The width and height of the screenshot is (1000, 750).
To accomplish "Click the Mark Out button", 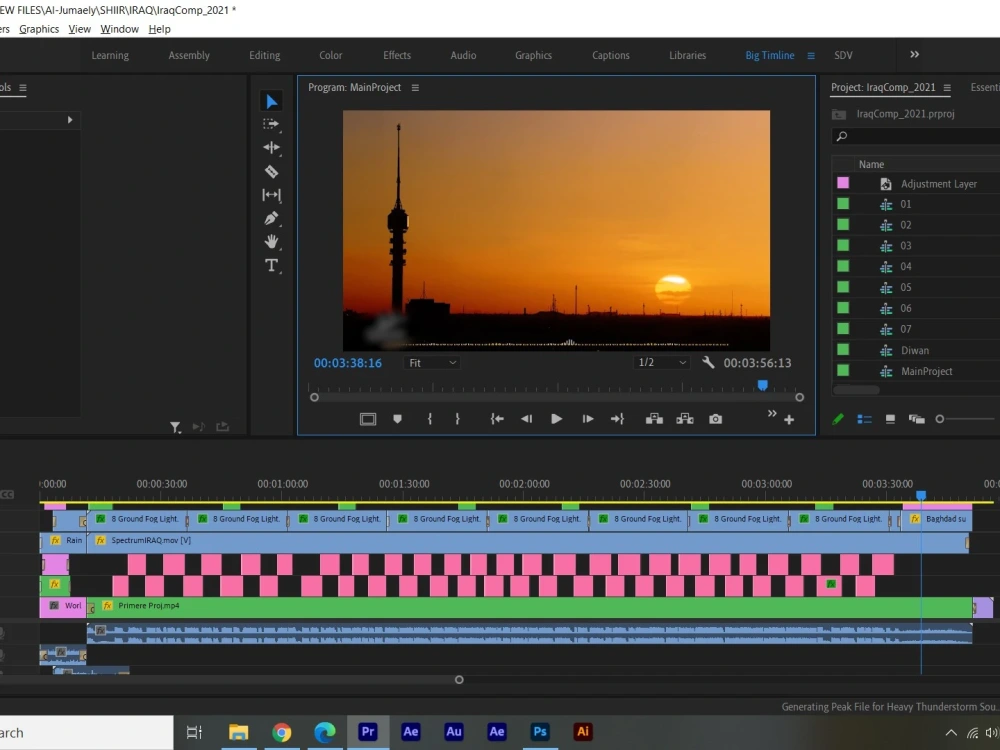I will point(457,419).
